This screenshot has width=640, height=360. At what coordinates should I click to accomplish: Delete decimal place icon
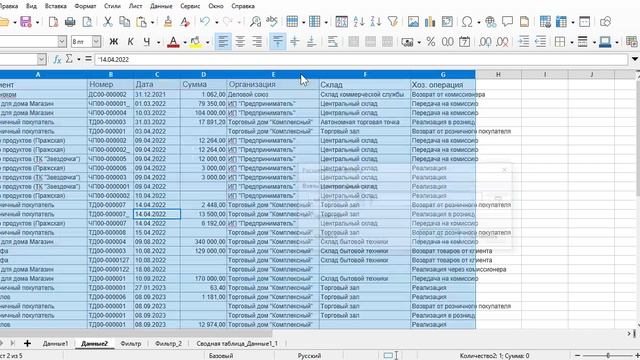(x=502, y=42)
